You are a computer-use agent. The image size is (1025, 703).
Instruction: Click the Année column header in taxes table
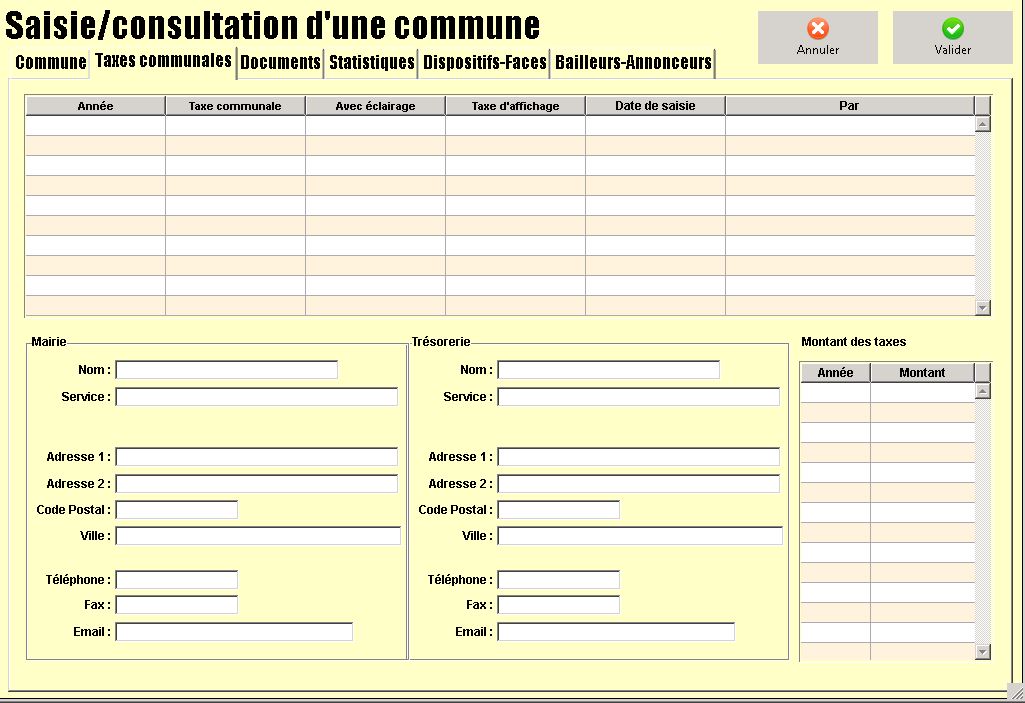(x=95, y=106)
